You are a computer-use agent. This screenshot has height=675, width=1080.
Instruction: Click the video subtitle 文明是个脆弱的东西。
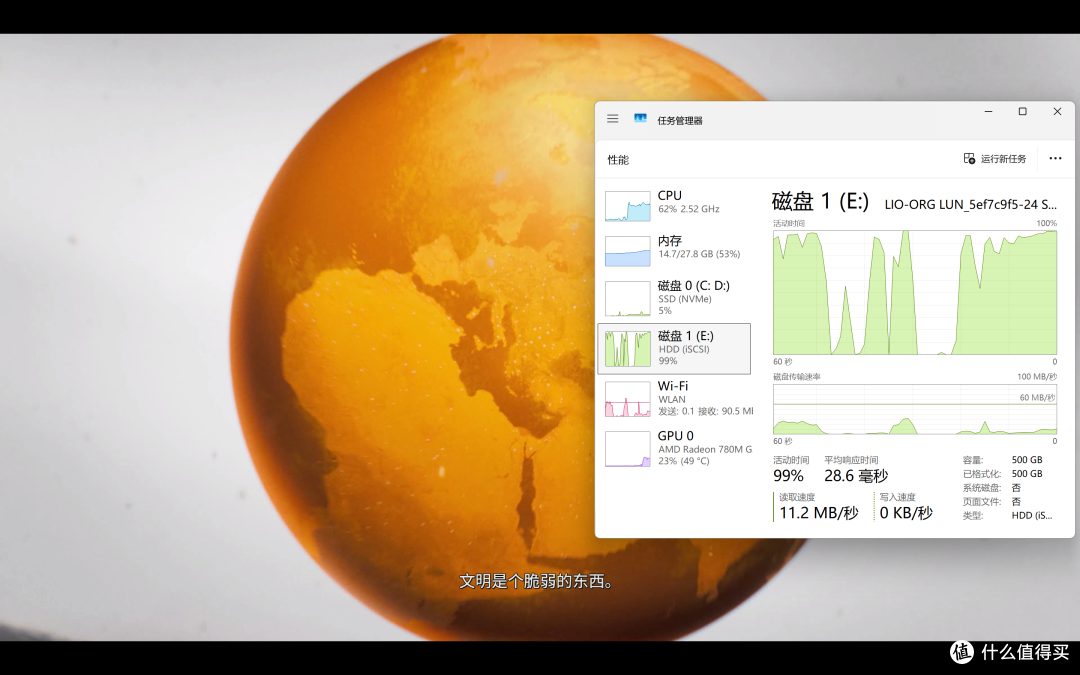[x=537, y=581]
